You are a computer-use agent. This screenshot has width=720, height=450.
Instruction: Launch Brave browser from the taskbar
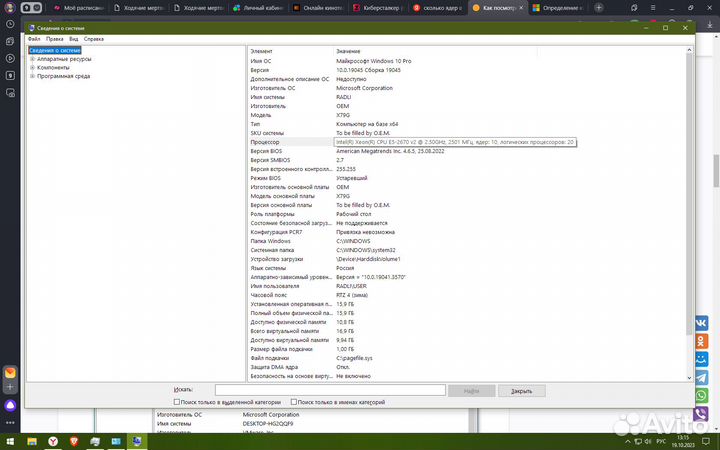pos(74,442)
